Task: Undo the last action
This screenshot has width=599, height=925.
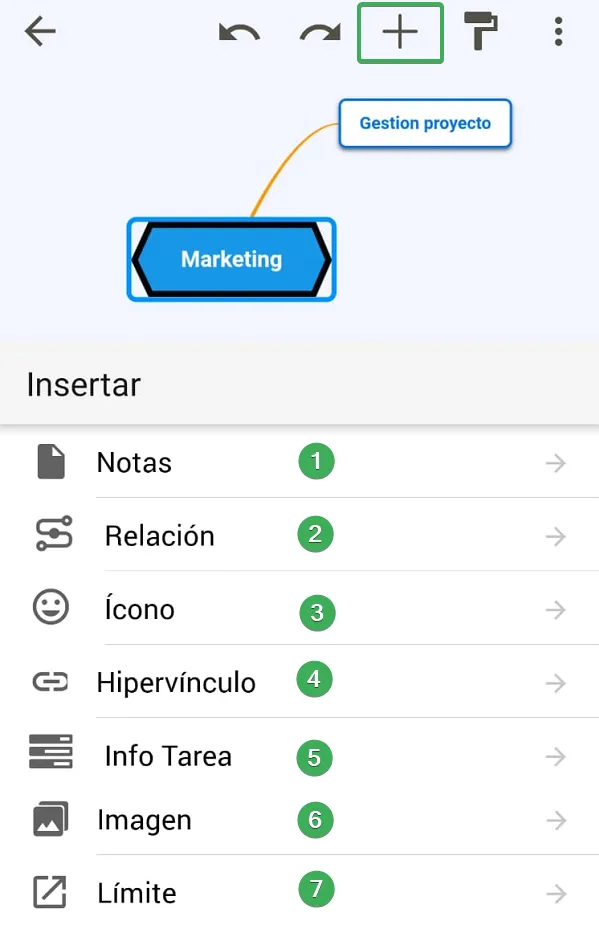Action: (x=239, y=32)
